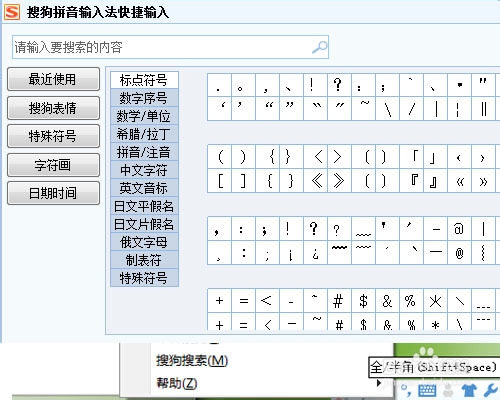
Task: Select the 标点符号 category
Action: click(144, 80)
